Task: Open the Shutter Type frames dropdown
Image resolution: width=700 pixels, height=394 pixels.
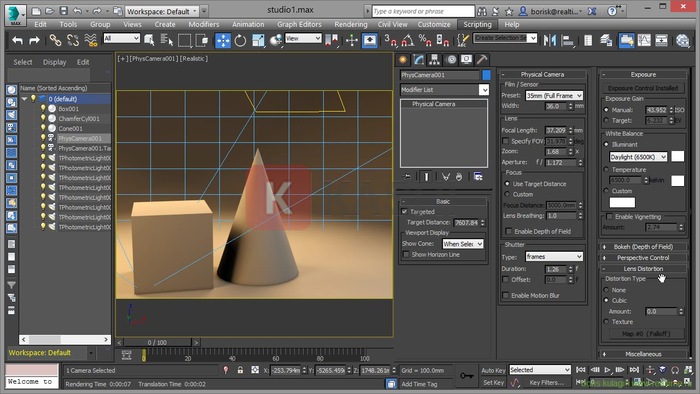Action: pos(554,257)
